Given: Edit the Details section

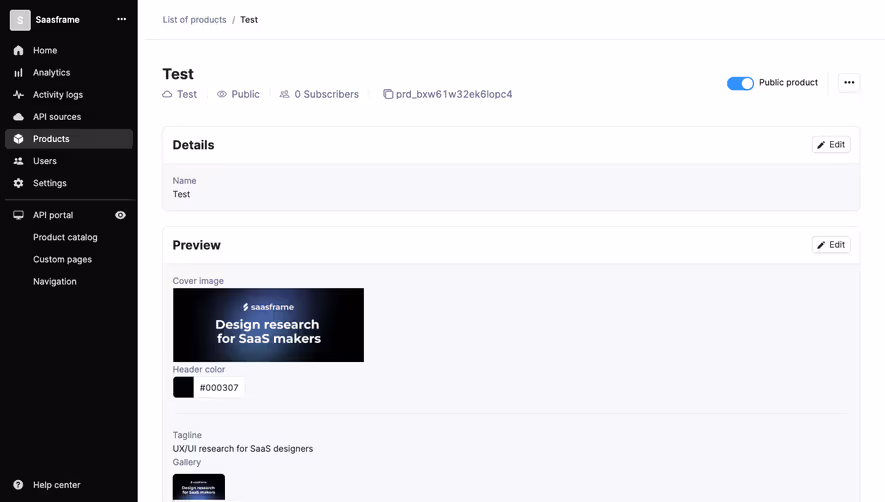Looking at the screenshot, I should pos(831,145).
